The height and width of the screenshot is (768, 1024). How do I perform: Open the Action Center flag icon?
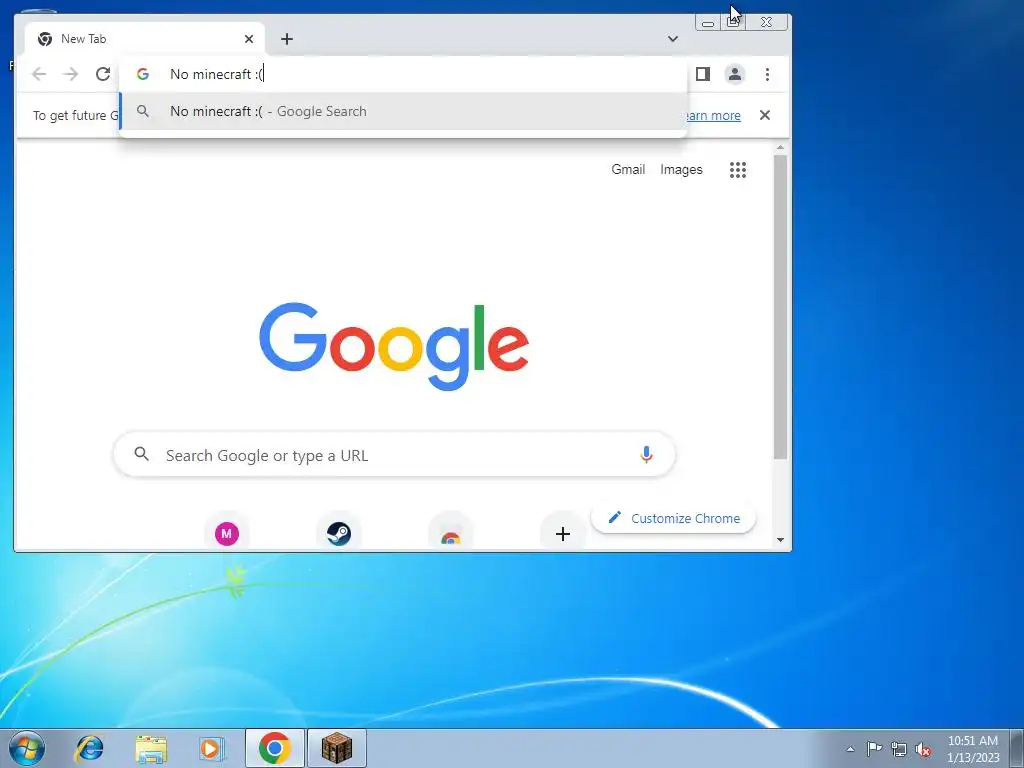874,749
